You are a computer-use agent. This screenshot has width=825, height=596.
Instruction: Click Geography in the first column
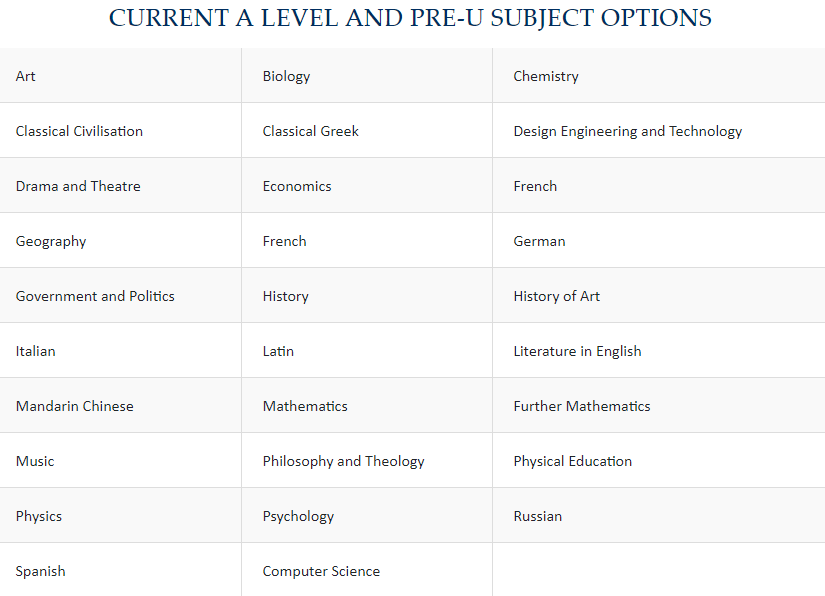click(x=51, y=242)
